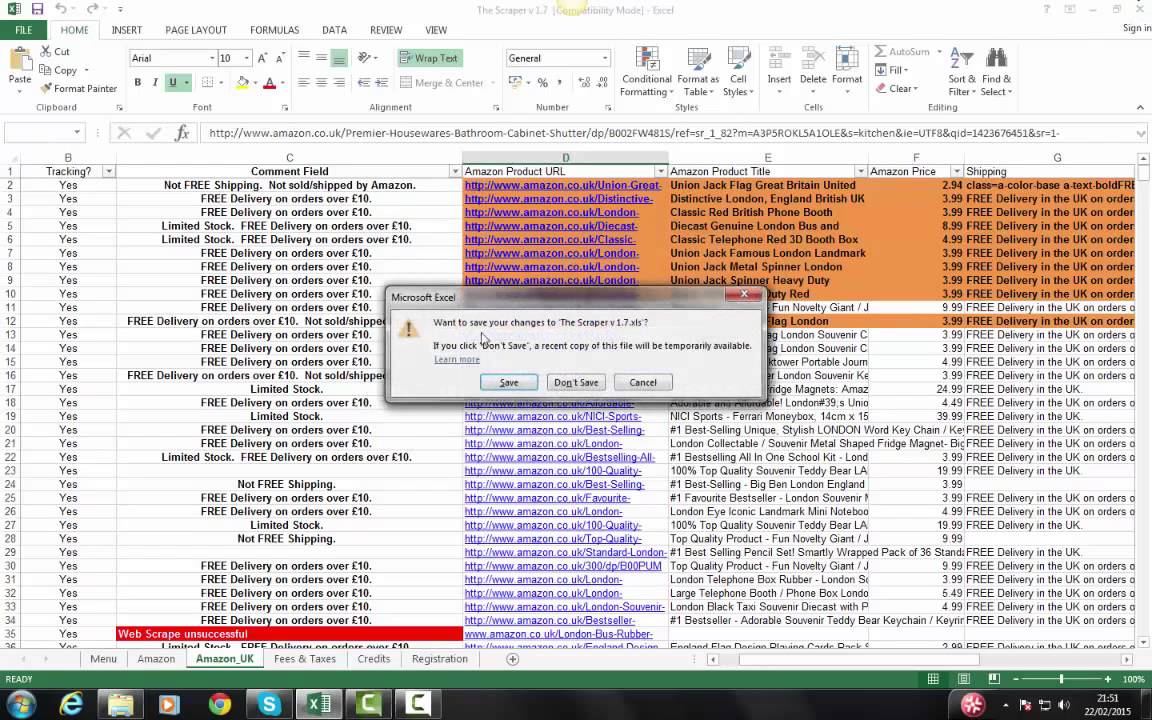This screenshot has width=1152, height=720.
Task: Expand the font size dropdown
Action: [x=246, y=58]
